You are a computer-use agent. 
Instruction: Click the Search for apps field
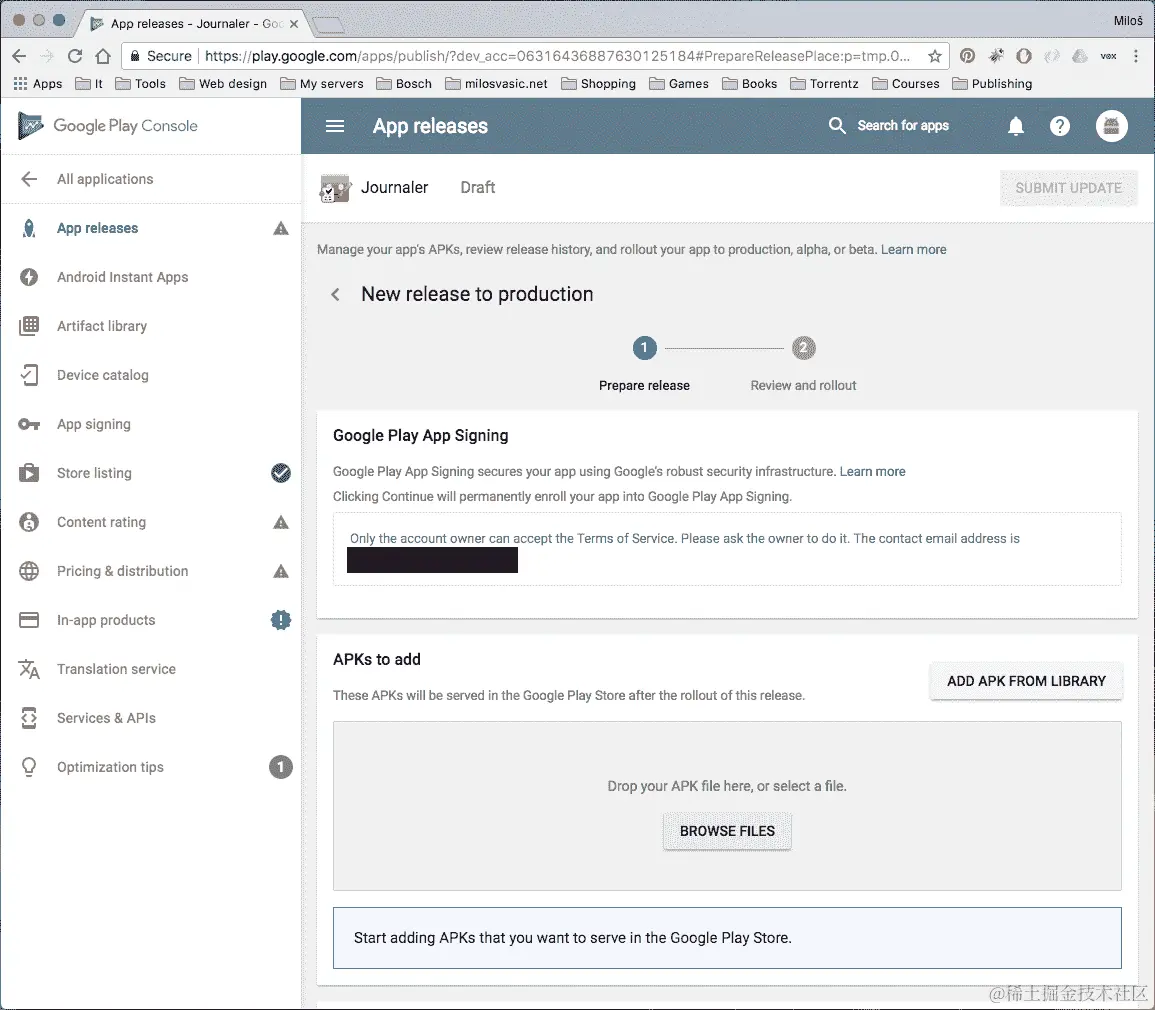tap(902, 126)
